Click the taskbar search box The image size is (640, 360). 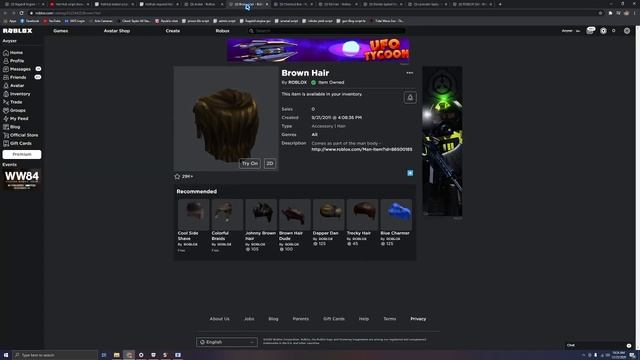tap(55, 355)
